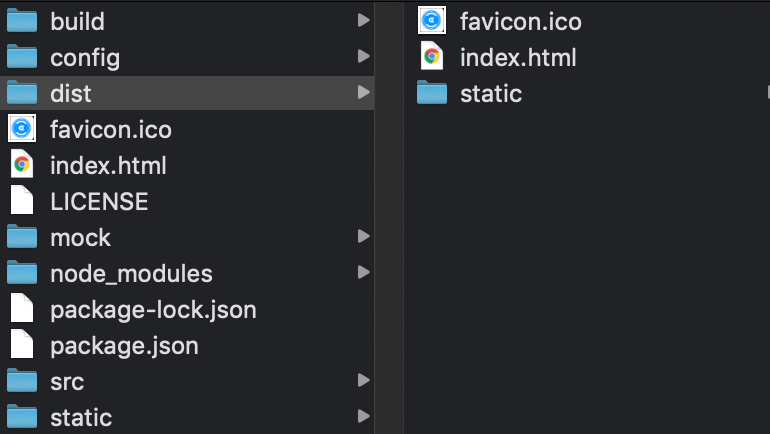Viewport: 770px width, 434px height.
Task: Click the build folder icon
Action: [22, 21]
